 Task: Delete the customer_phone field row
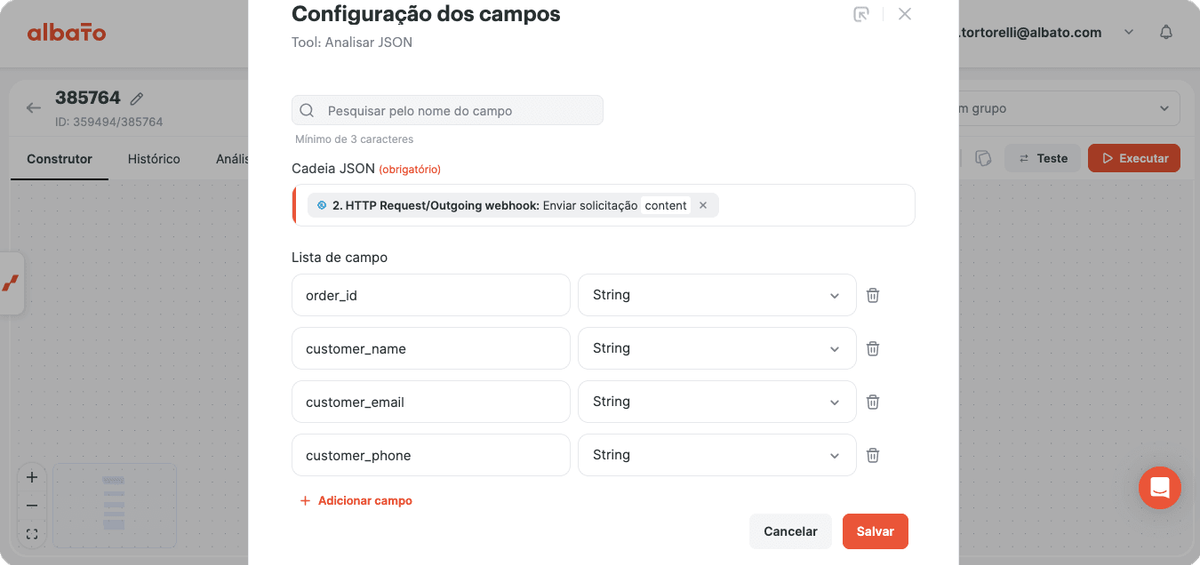point(873,455)
